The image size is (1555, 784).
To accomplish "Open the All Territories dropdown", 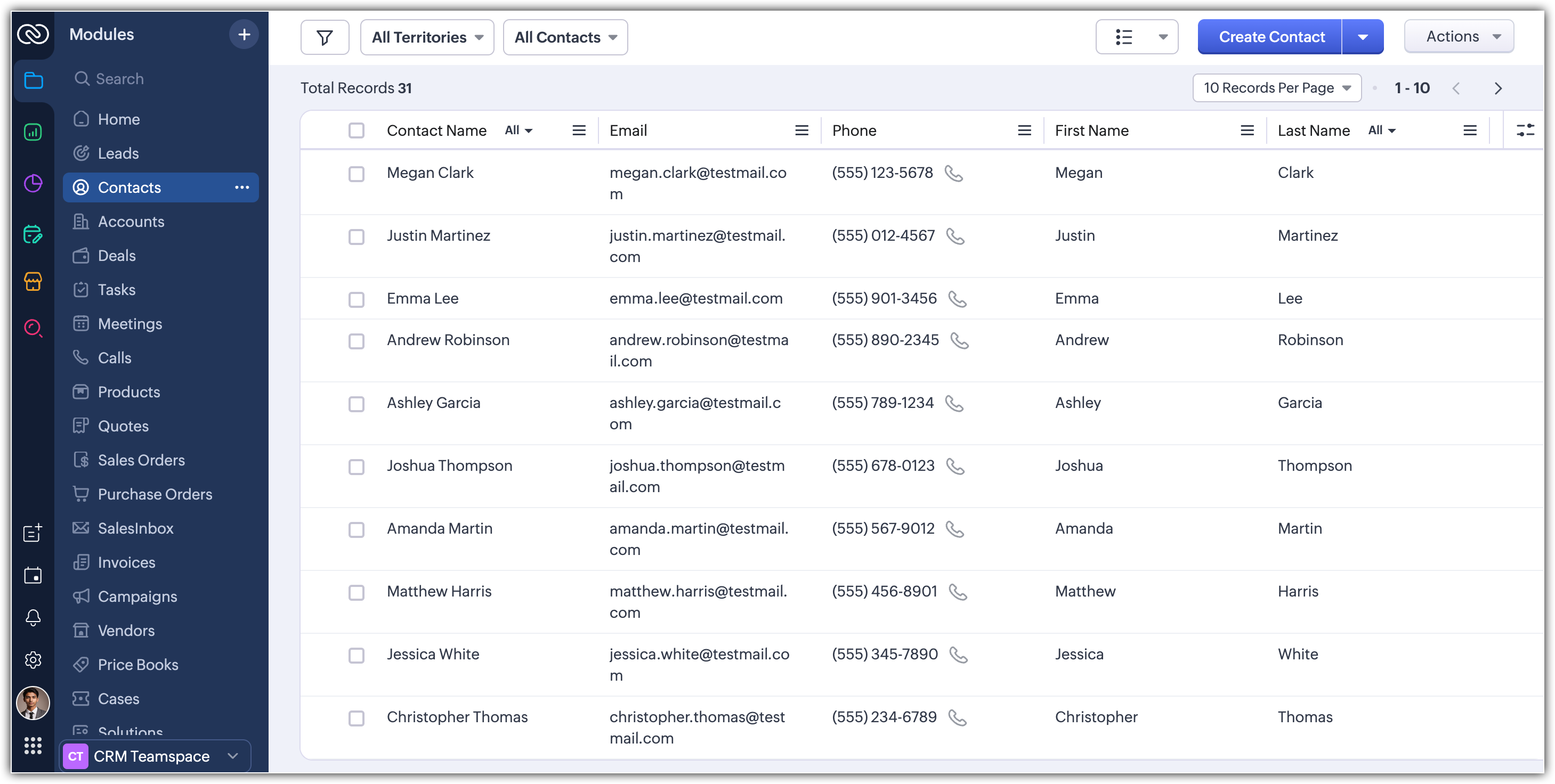I will click(x=427, y=37).
